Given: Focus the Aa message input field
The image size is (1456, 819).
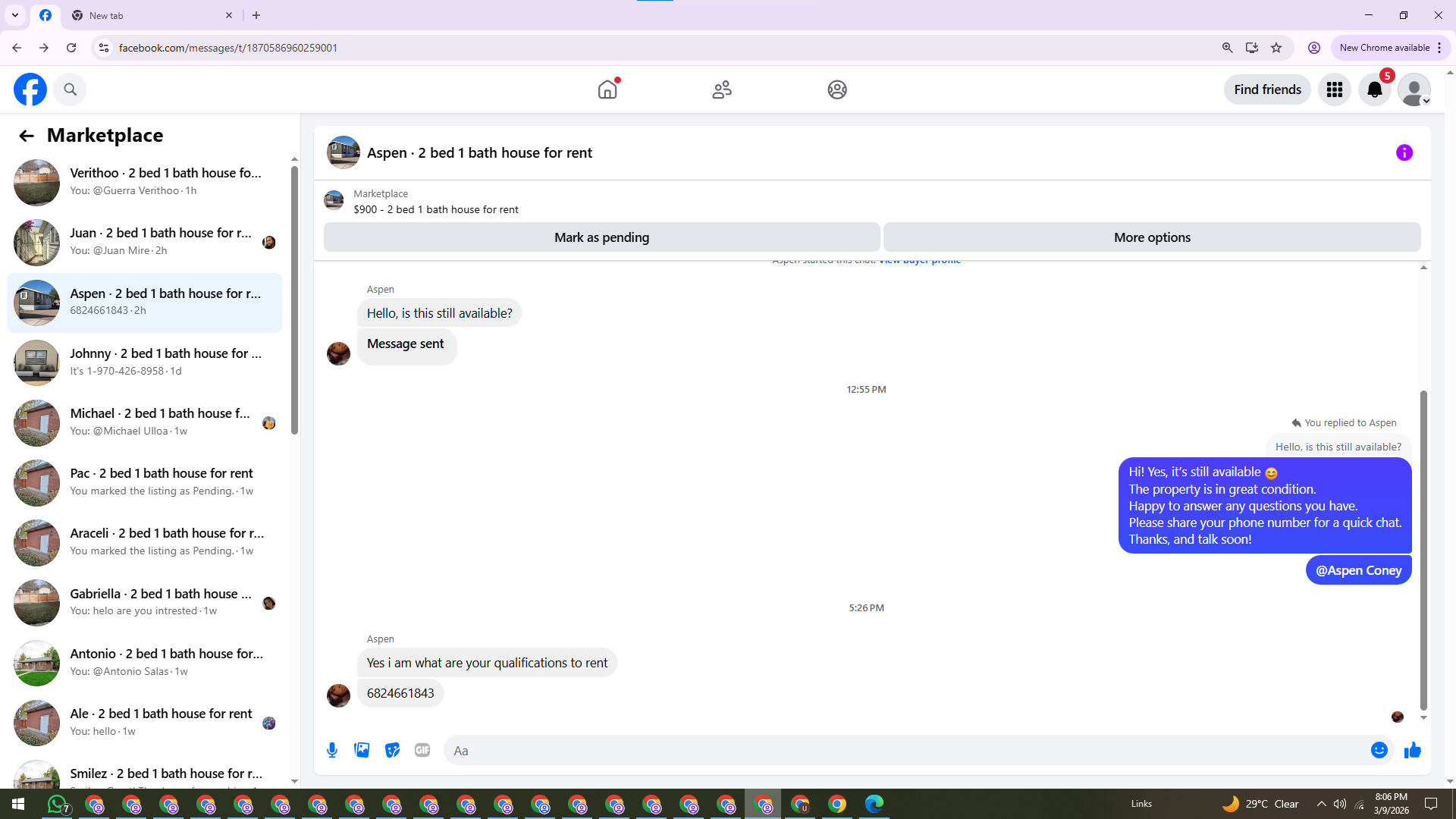Looking at the screenshot, I should tap(902, 751).
